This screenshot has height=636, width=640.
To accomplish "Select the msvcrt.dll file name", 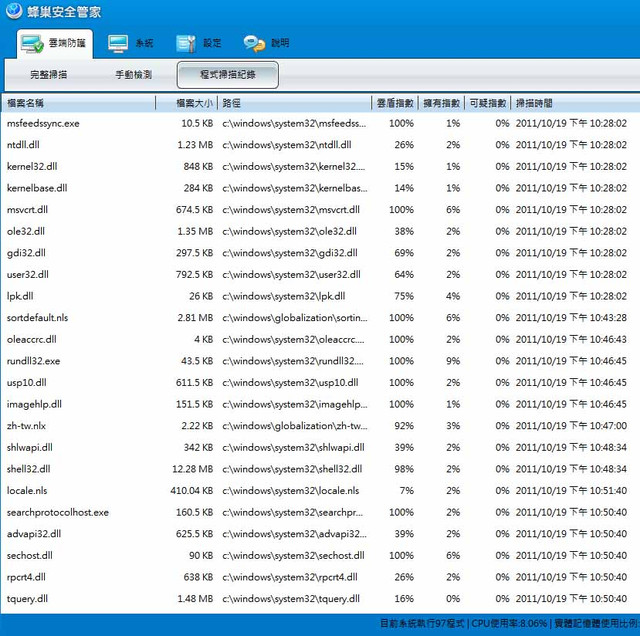I will click(27, 210).
